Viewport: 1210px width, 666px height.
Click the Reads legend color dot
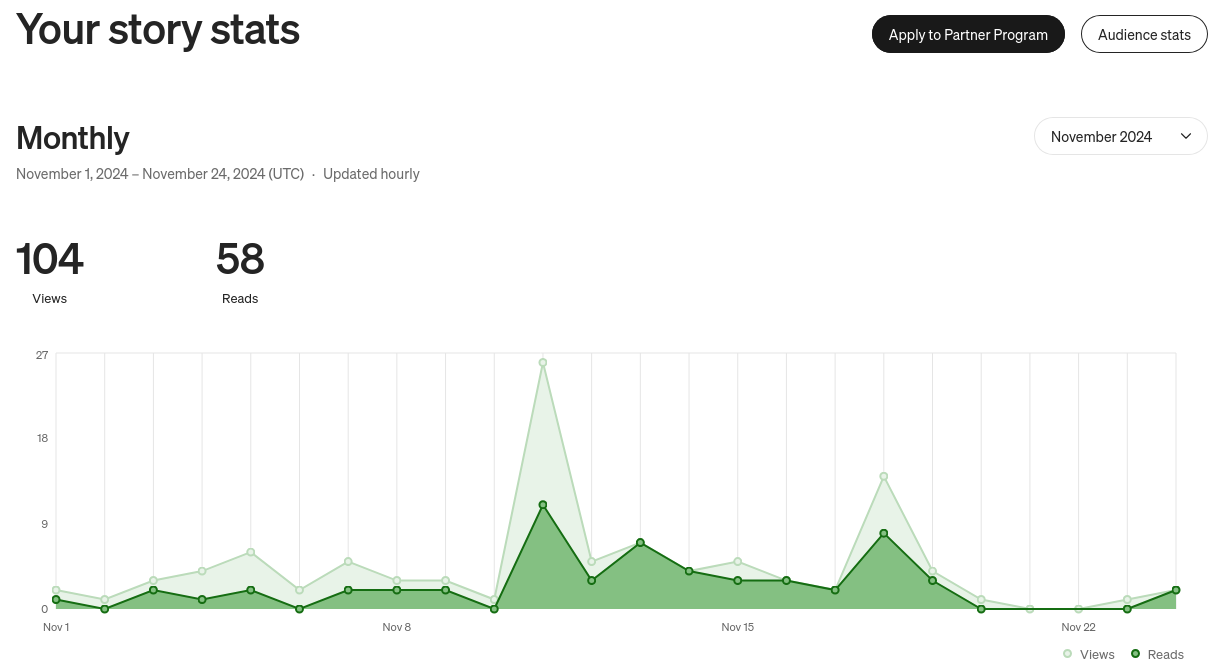pos(1135,654)
